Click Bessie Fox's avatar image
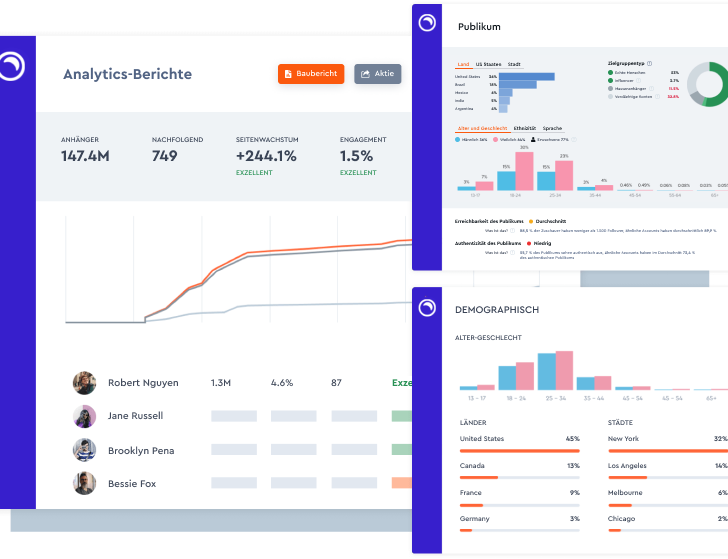Screen dimensions: 728x559 pos(84,484)
